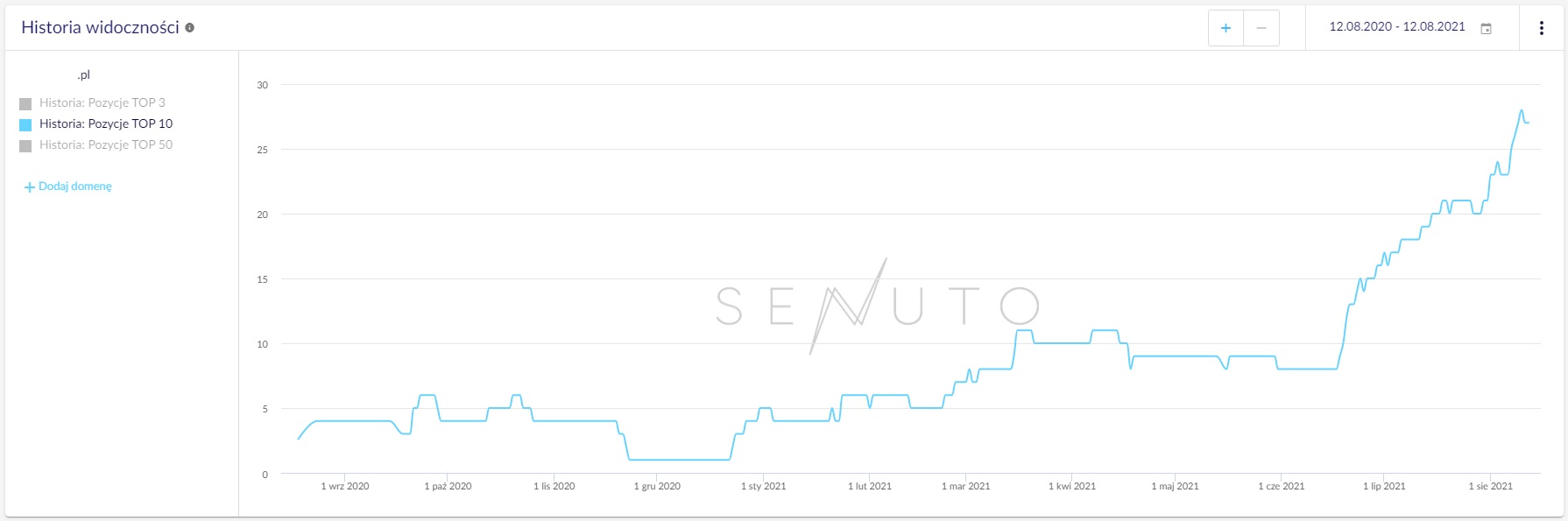Image resolution: width=1568 pixels, height=521 pixels.
Task: Click the 1 sty 2021 axis label
Action: 763,486
